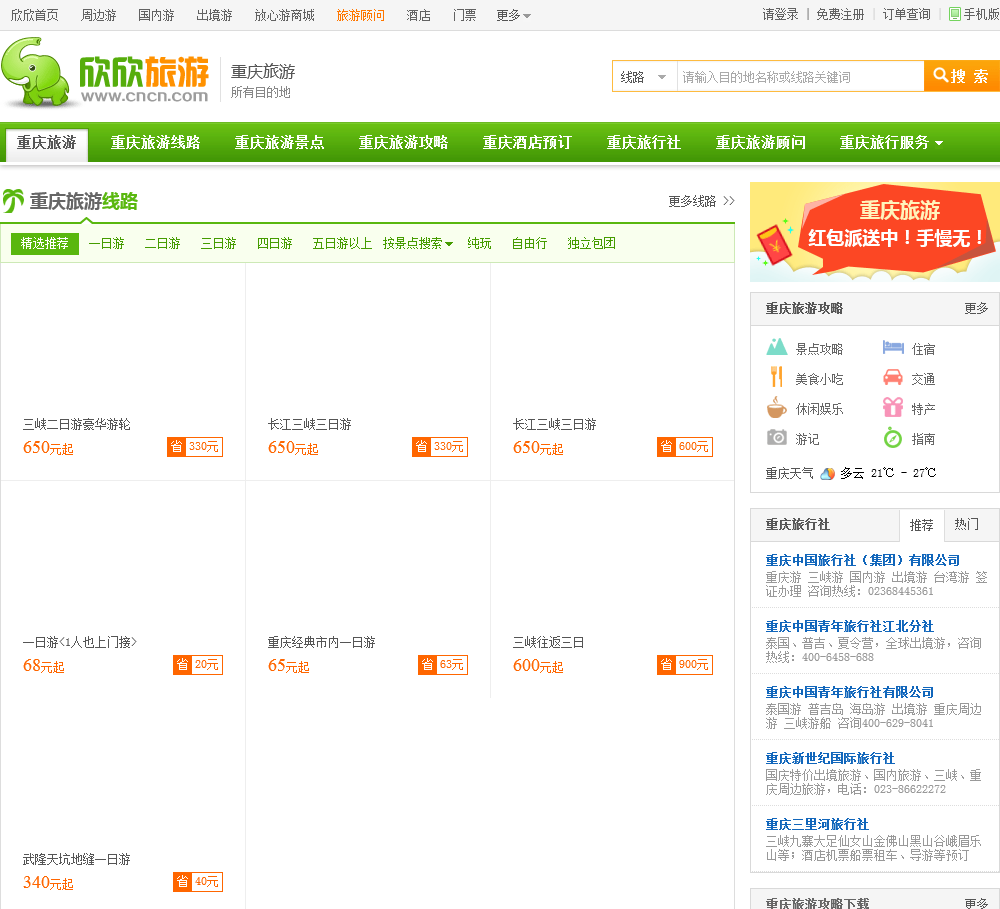
Task: Go to 欣欣首页 in the top bar
Action: point(34,15)
